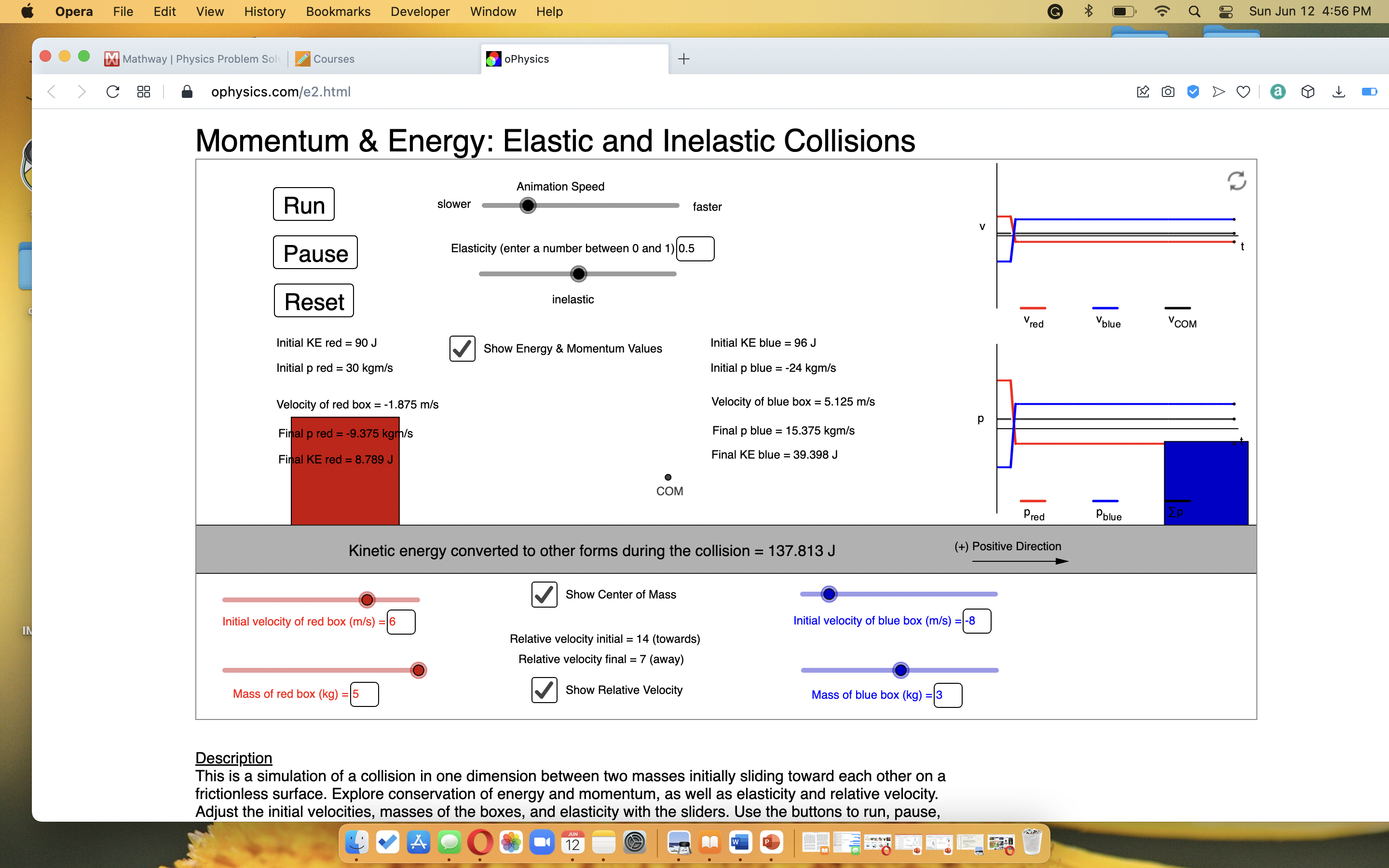Toggle Show Relative Velocity off

pos(544,690)
